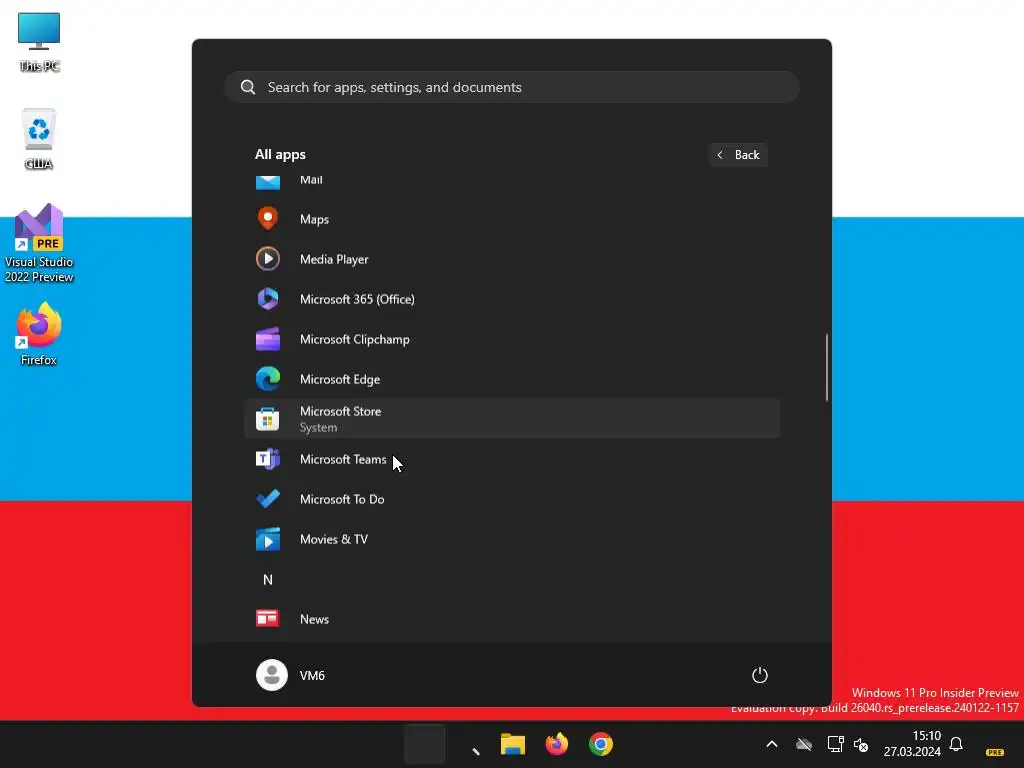
Task: Launch Firefox from the taskbar
Action: 557,744
